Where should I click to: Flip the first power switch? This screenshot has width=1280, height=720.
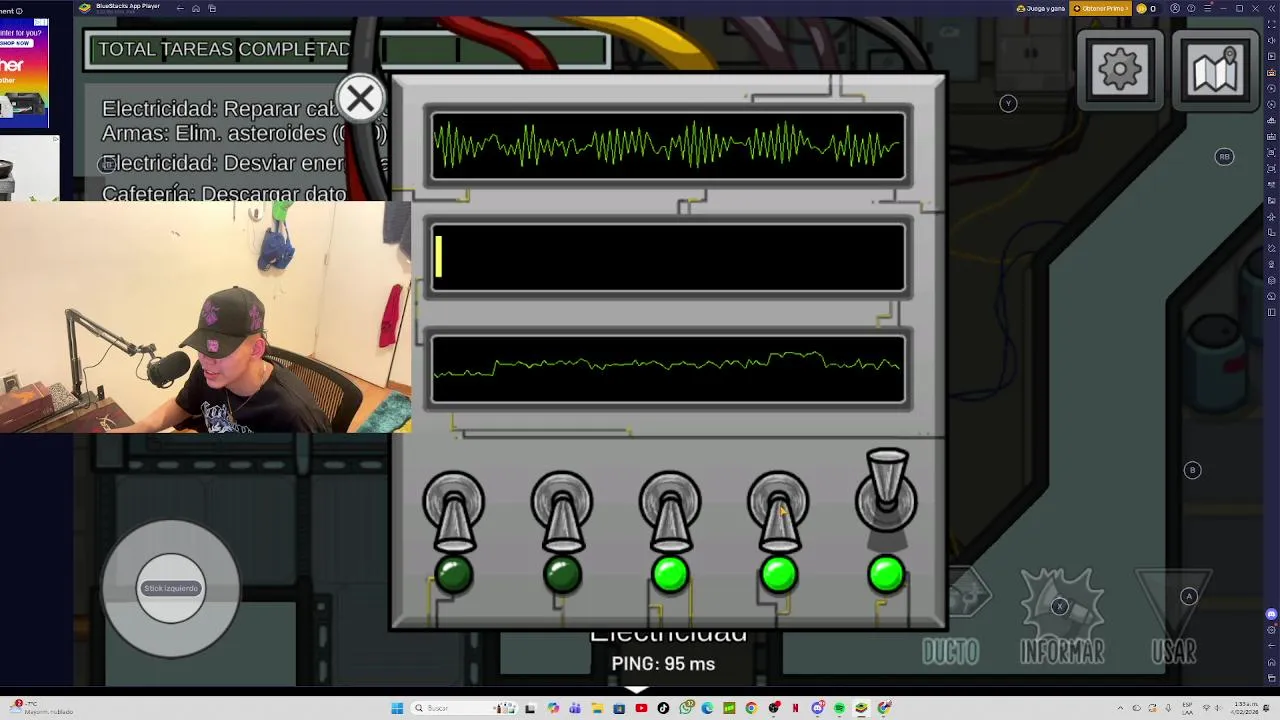[454, 512]
